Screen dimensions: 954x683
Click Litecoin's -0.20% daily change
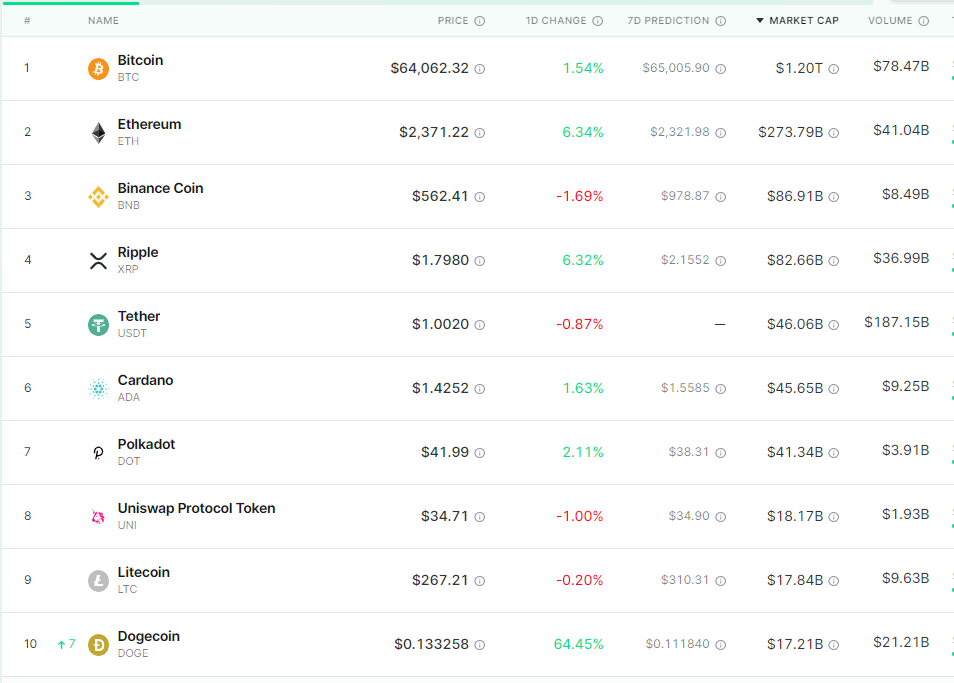click(x=580, y=580)
